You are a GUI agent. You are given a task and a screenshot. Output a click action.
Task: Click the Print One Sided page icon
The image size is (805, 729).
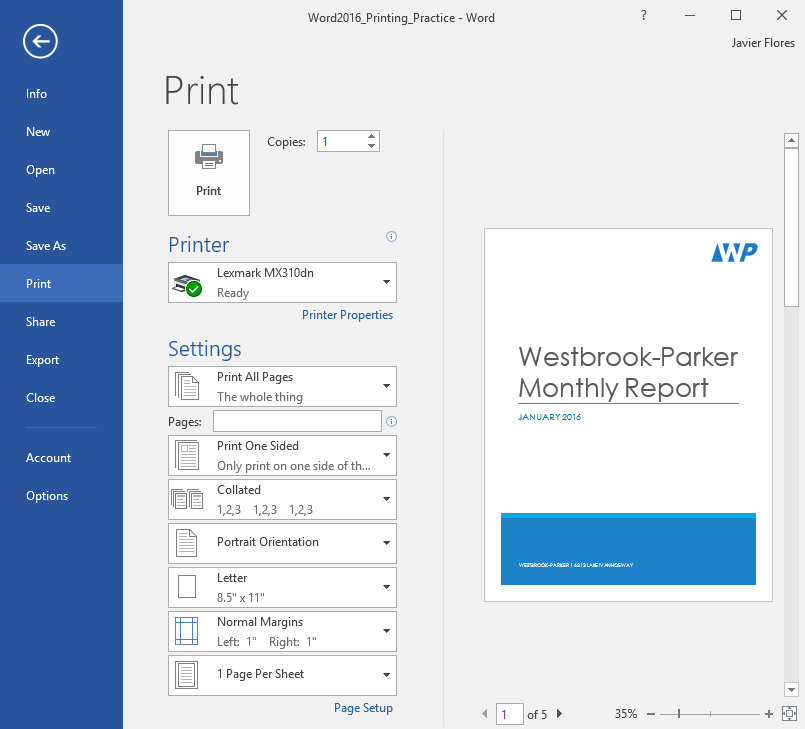(x=185, y=454)
